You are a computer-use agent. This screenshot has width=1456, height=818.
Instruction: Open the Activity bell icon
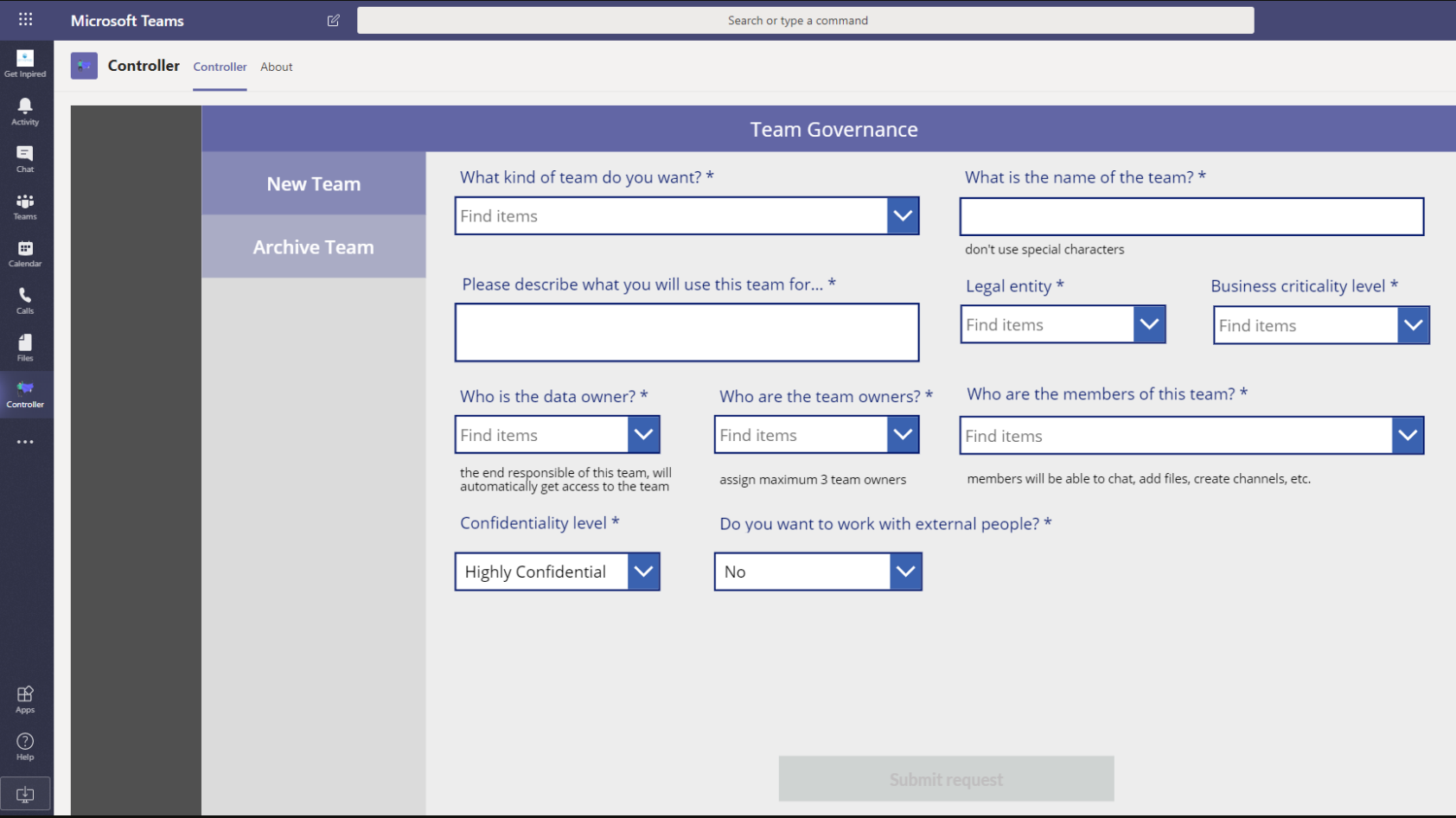(25, 111)
